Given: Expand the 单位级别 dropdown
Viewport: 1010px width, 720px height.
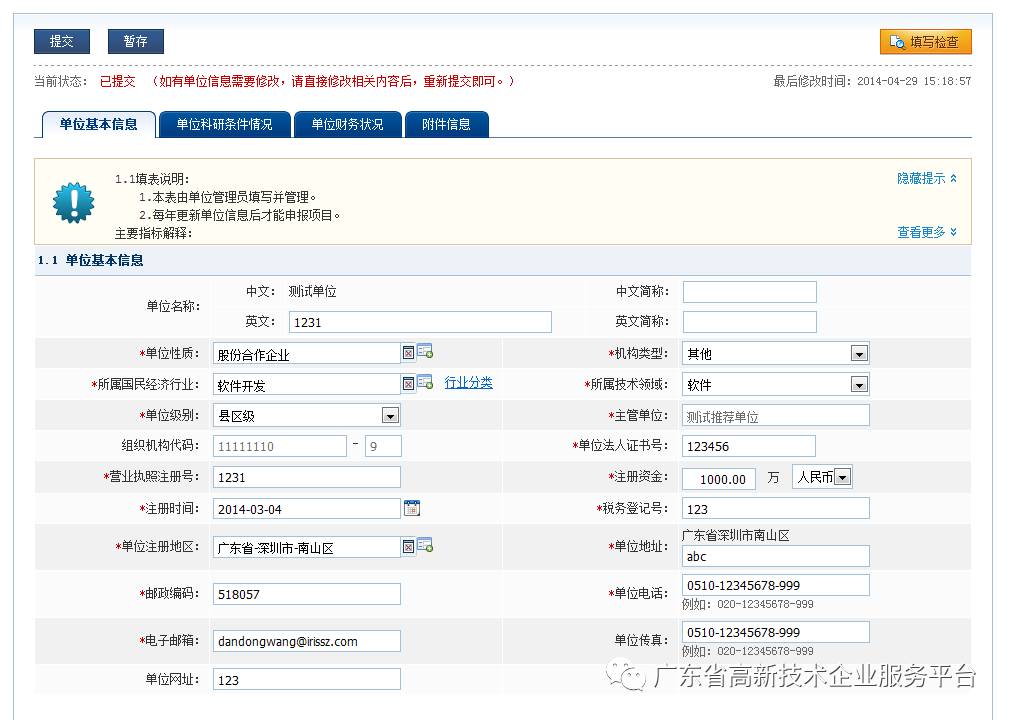Looking at the screenshot, I should pyautogui.click(x=390, y=415).
